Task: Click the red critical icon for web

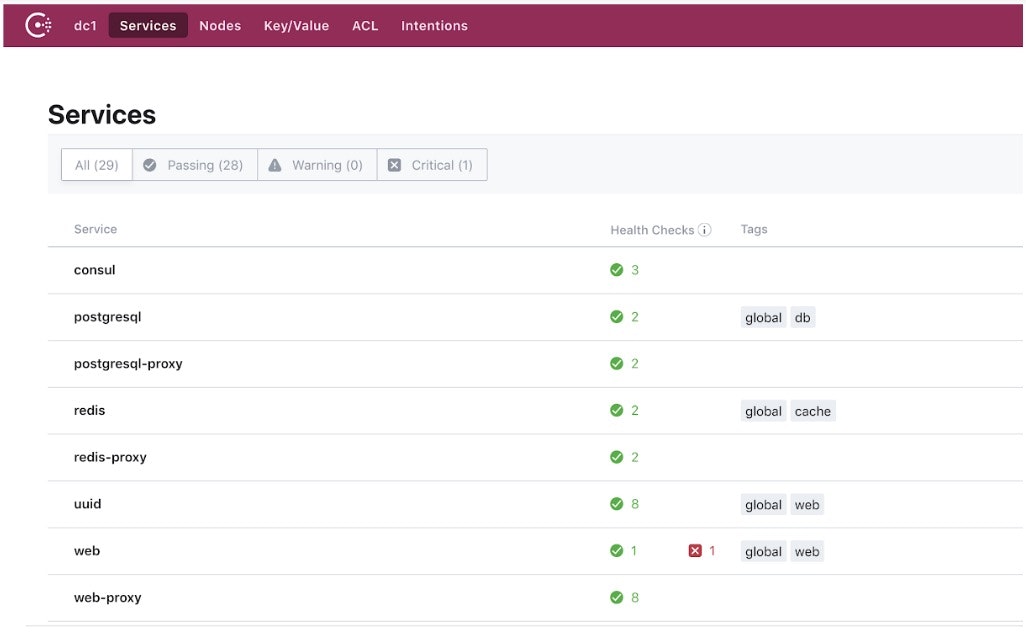Action: [695, 551]
